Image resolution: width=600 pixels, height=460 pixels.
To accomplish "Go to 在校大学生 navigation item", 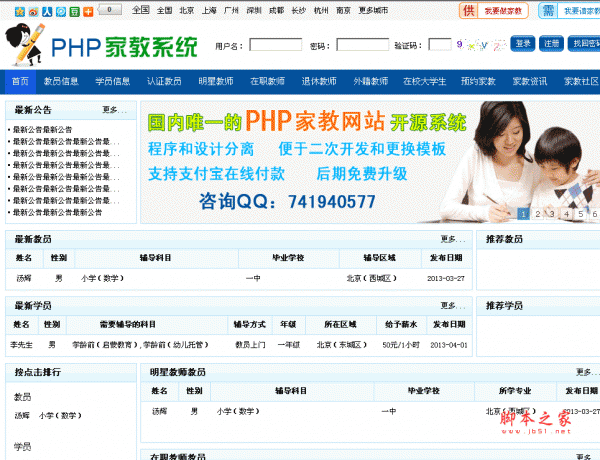I will pos(425,81).
